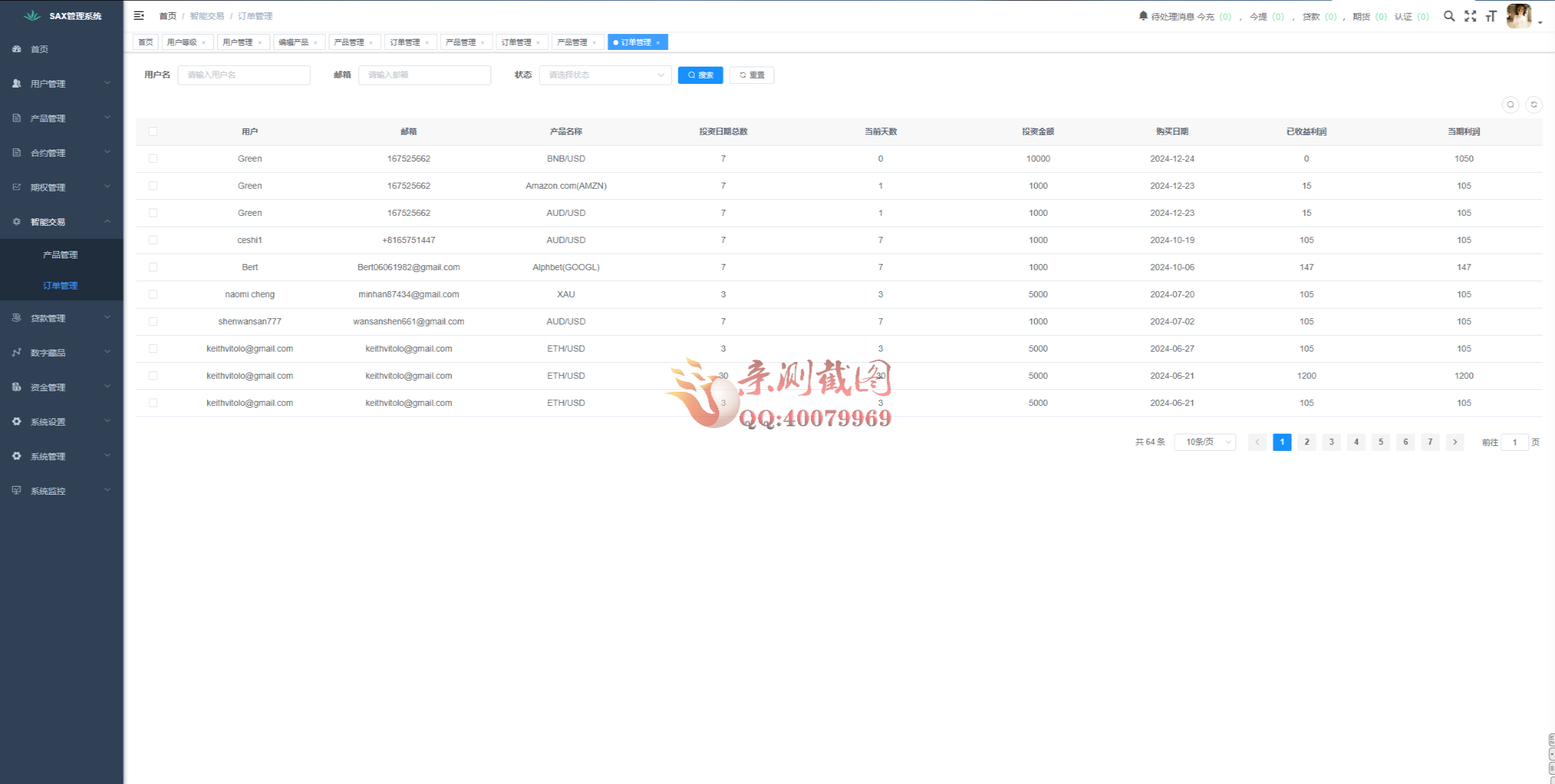1555x784 pixels.
Task: Open the header search magnifier icon
Action: 1449,16
